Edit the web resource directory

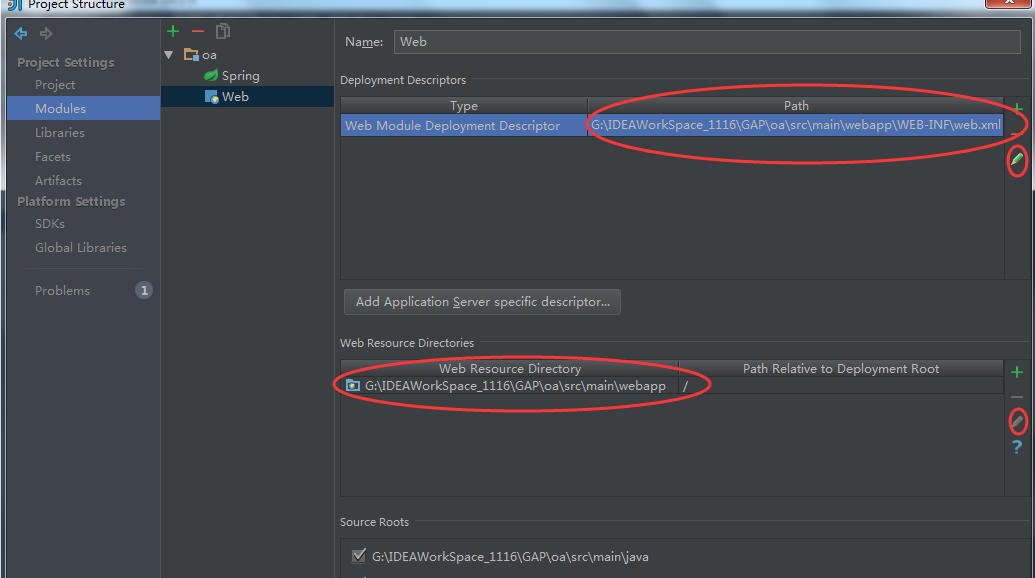pyautogui.click(x=1018, y=421)
